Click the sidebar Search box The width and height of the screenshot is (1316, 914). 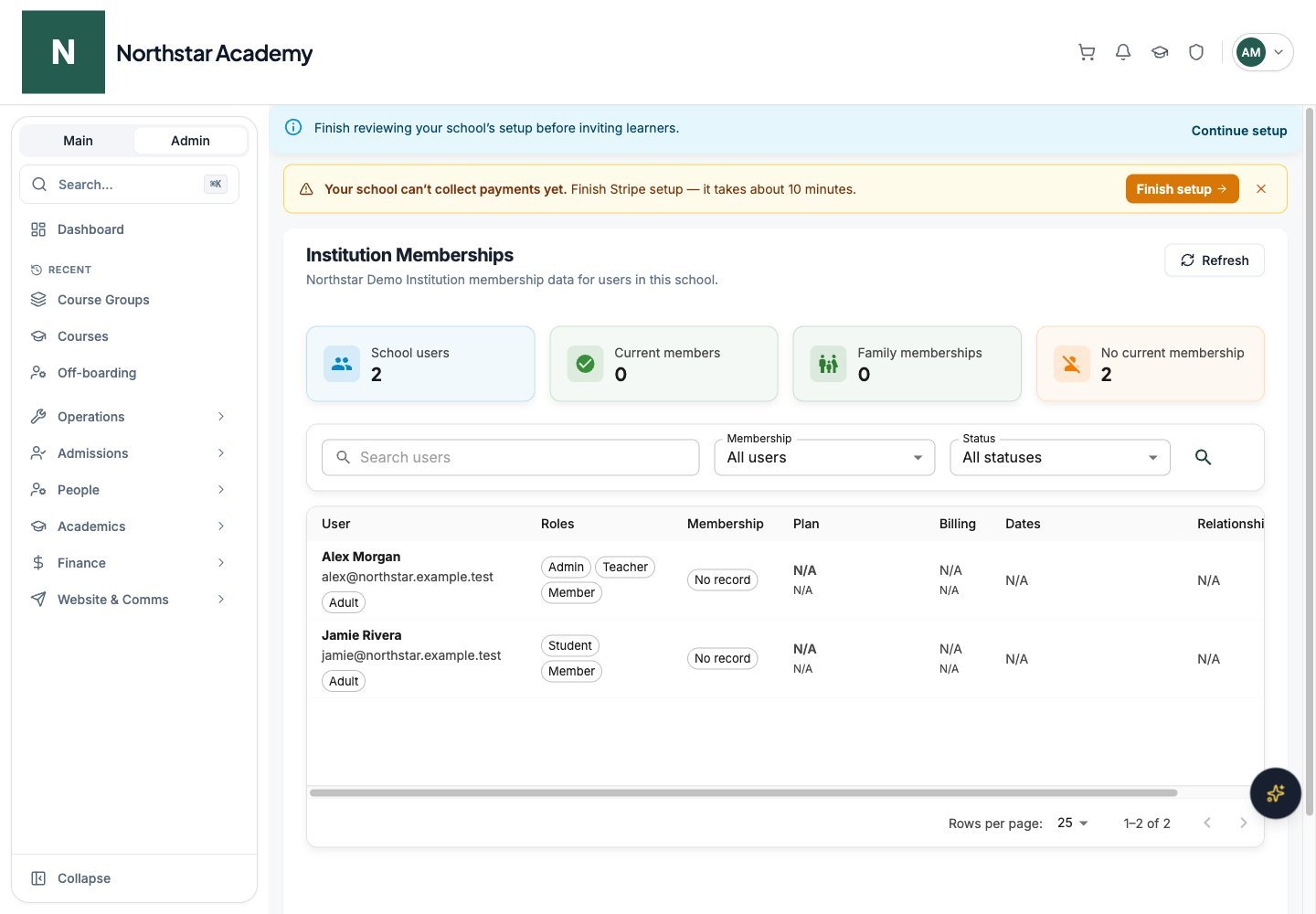point(129,185)
